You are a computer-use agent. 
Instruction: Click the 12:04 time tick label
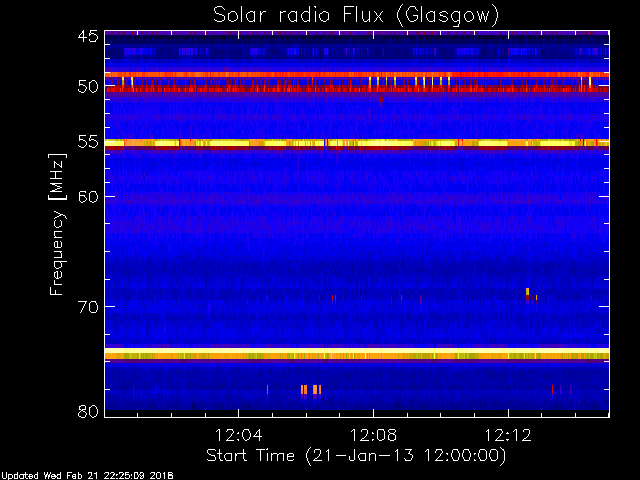(238, 435)
